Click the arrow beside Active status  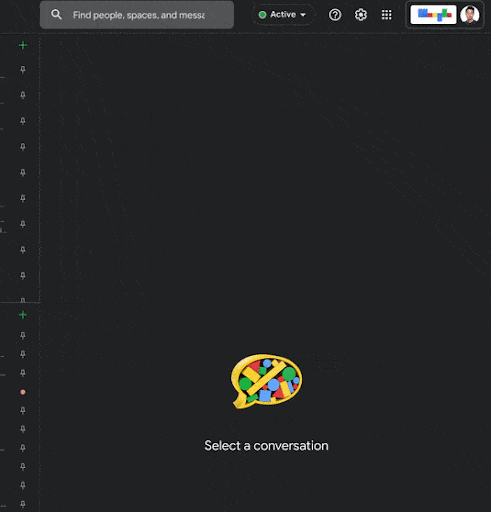(x=303, y=15)
